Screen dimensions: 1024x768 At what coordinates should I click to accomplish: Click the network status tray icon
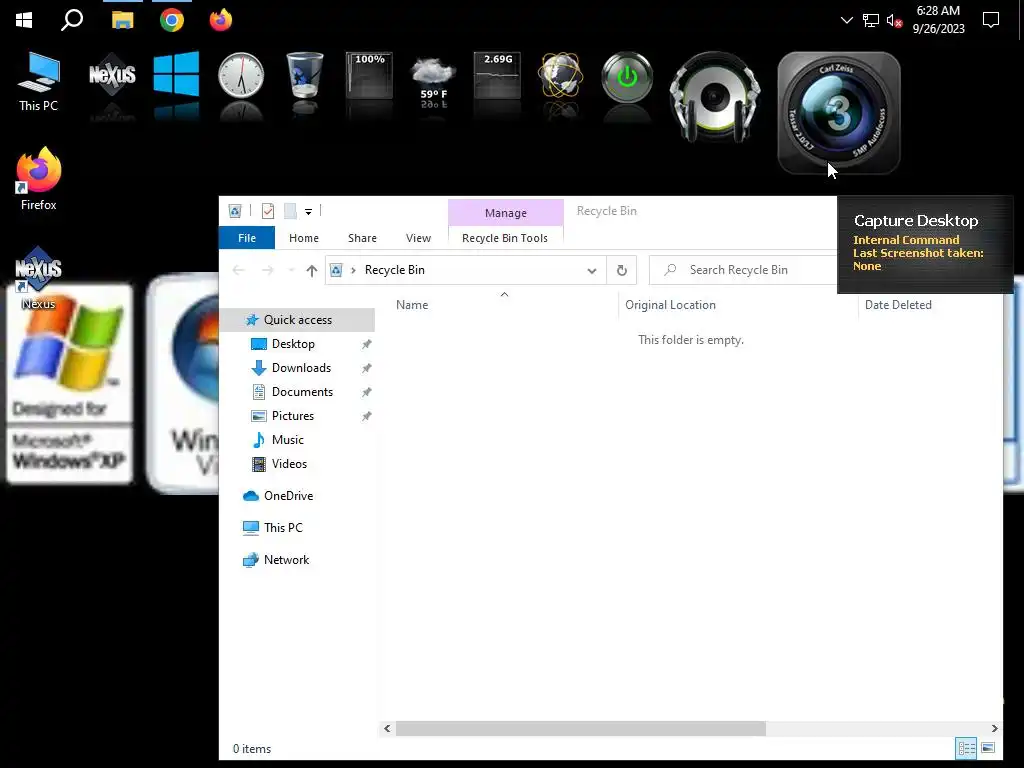coord(871,20)
